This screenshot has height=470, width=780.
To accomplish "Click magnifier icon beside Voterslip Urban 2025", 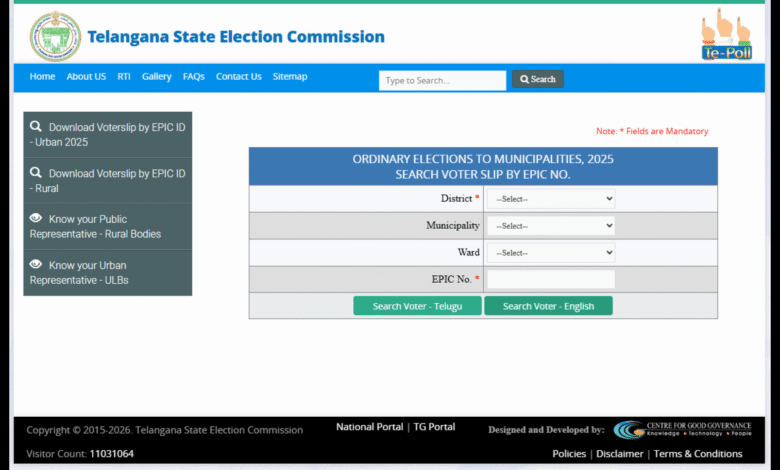I will click(x=36, y=127).
